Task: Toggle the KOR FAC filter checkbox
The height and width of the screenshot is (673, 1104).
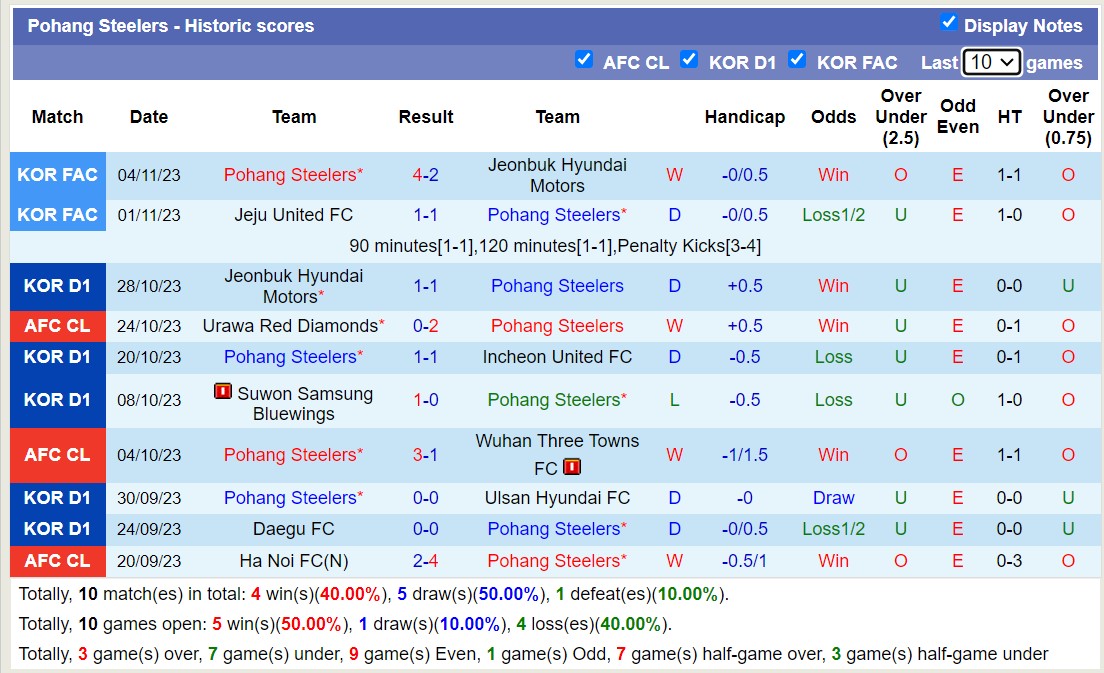Action: (x=797, y=59)
